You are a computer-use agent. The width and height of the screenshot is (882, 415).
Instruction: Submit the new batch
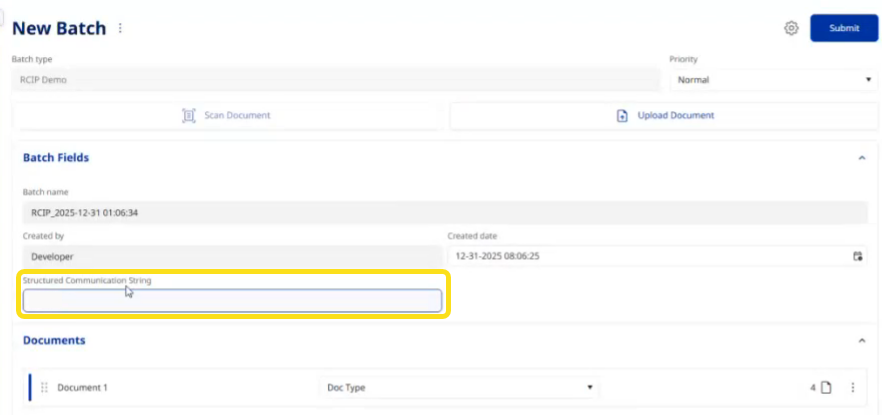843,28
